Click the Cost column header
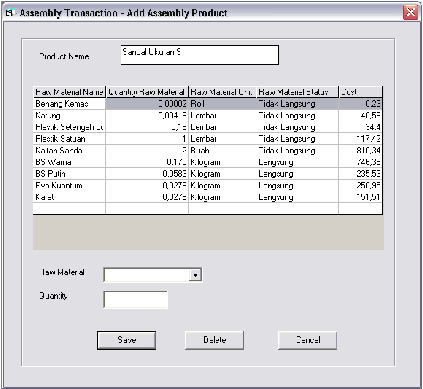The height and width of the screenshot is (389, 423). [x=360, y=92]
